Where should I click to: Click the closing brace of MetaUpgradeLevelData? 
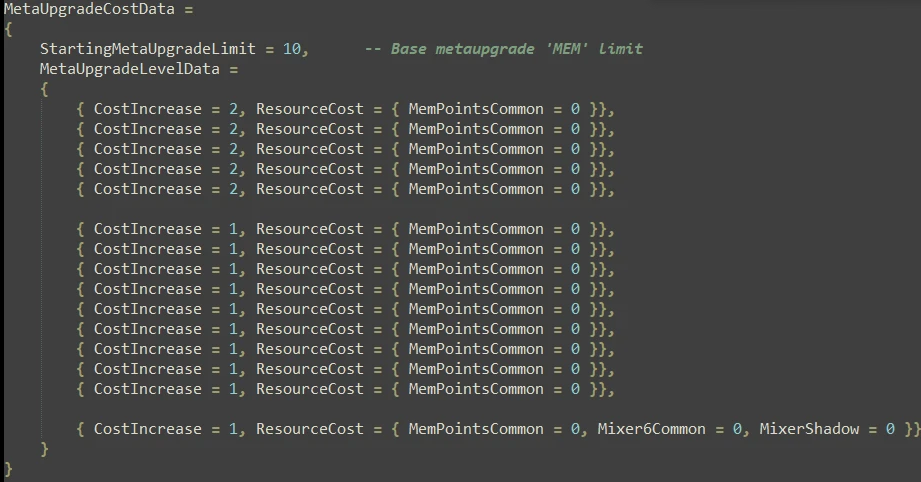44,449
